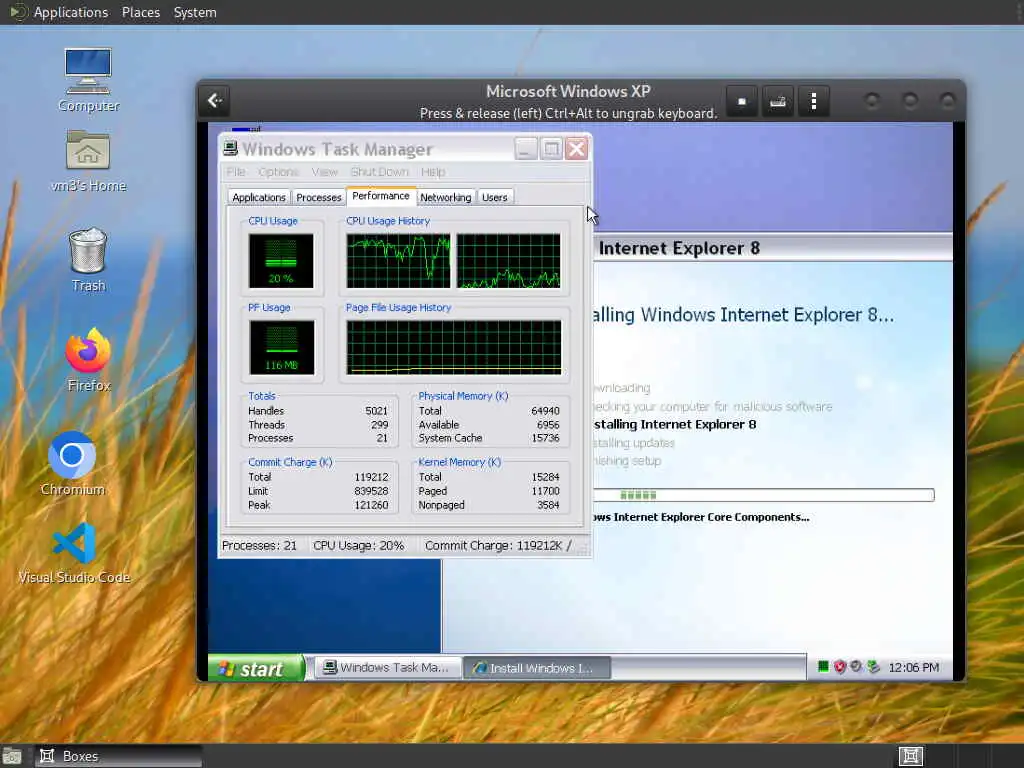The image size is (1024, 768).
Task: Click Physical Memory Available value 6956
Action: (548, 424)
